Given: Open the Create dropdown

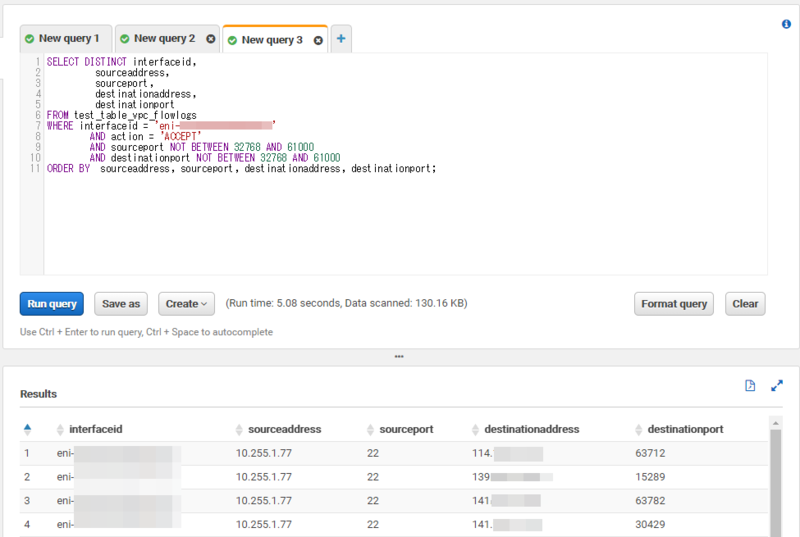Looking at the screenshot, I should click(x=186, y=304).
